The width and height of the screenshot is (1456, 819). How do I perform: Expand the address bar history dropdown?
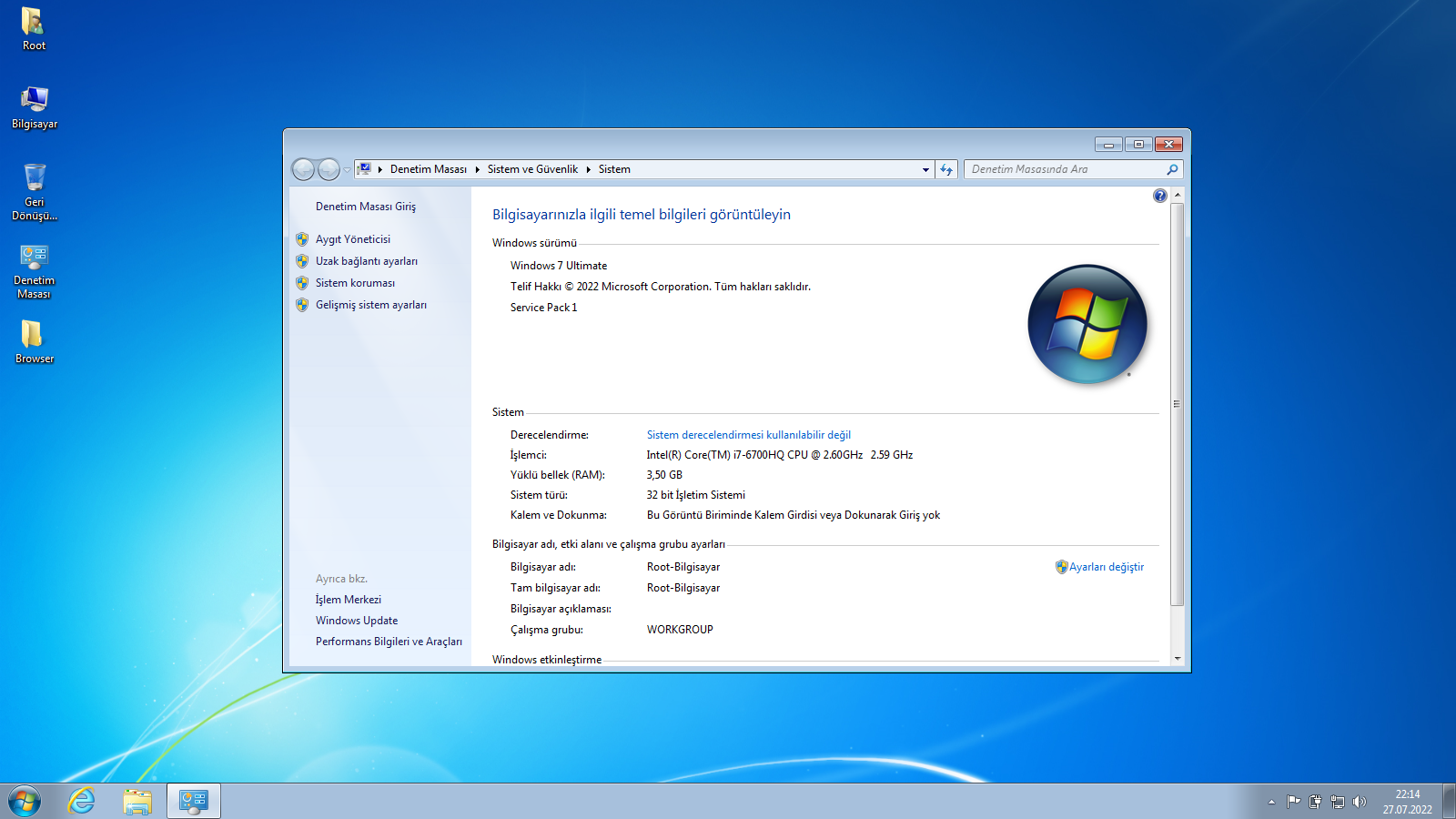925,169
